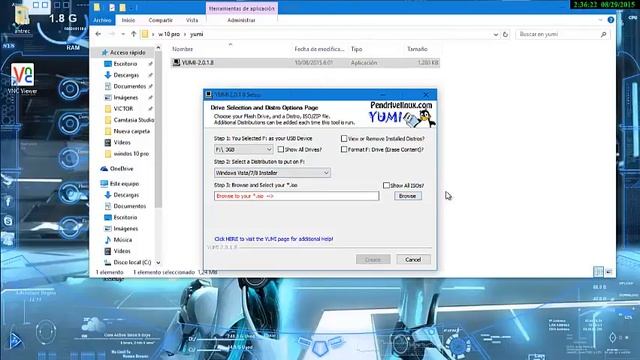Expand the address bar history dropdown
The image size is (640, 360).
(x=496, y=35)
